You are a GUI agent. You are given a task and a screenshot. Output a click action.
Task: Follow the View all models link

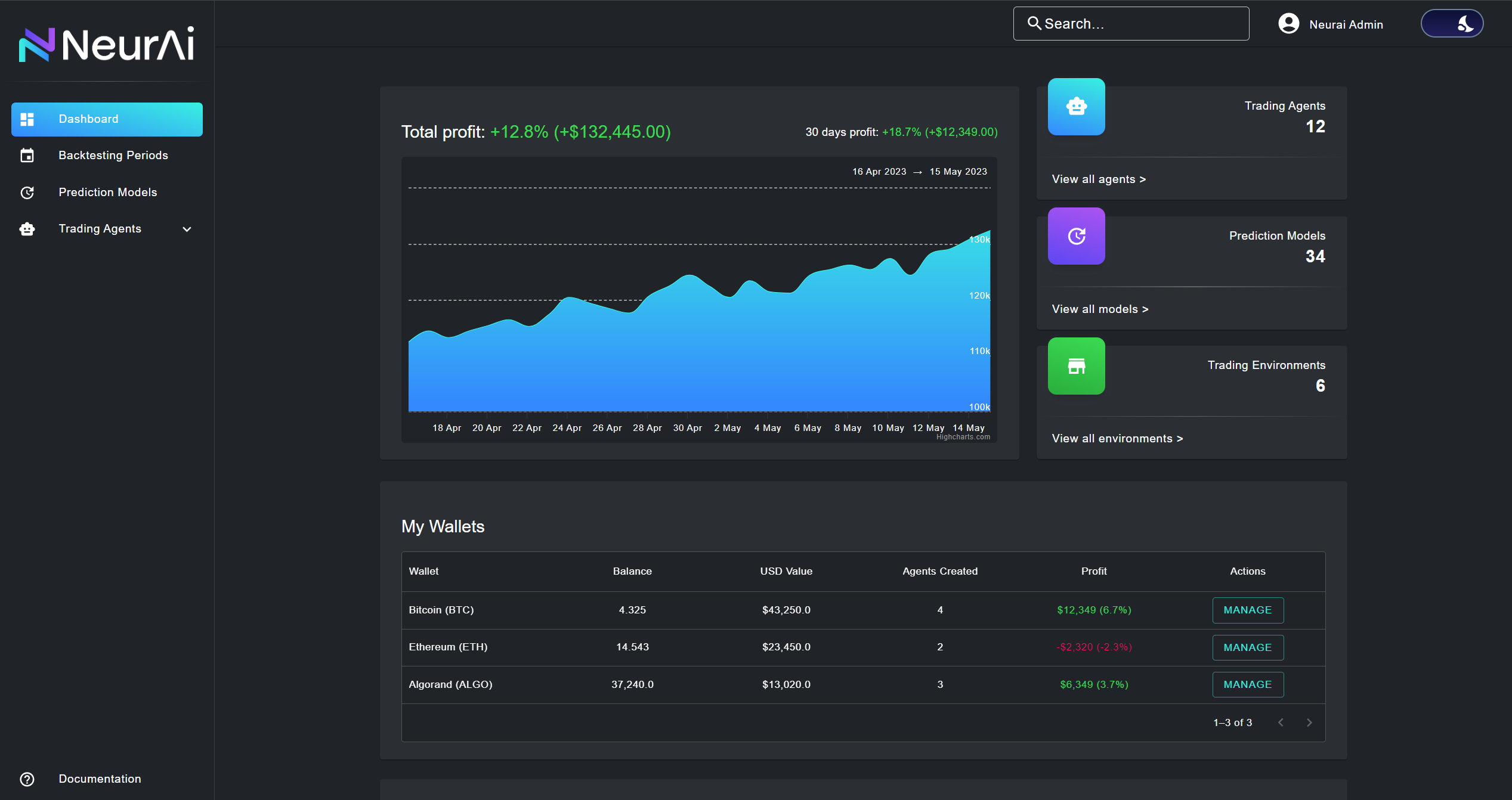click(x=1100, y=309)
